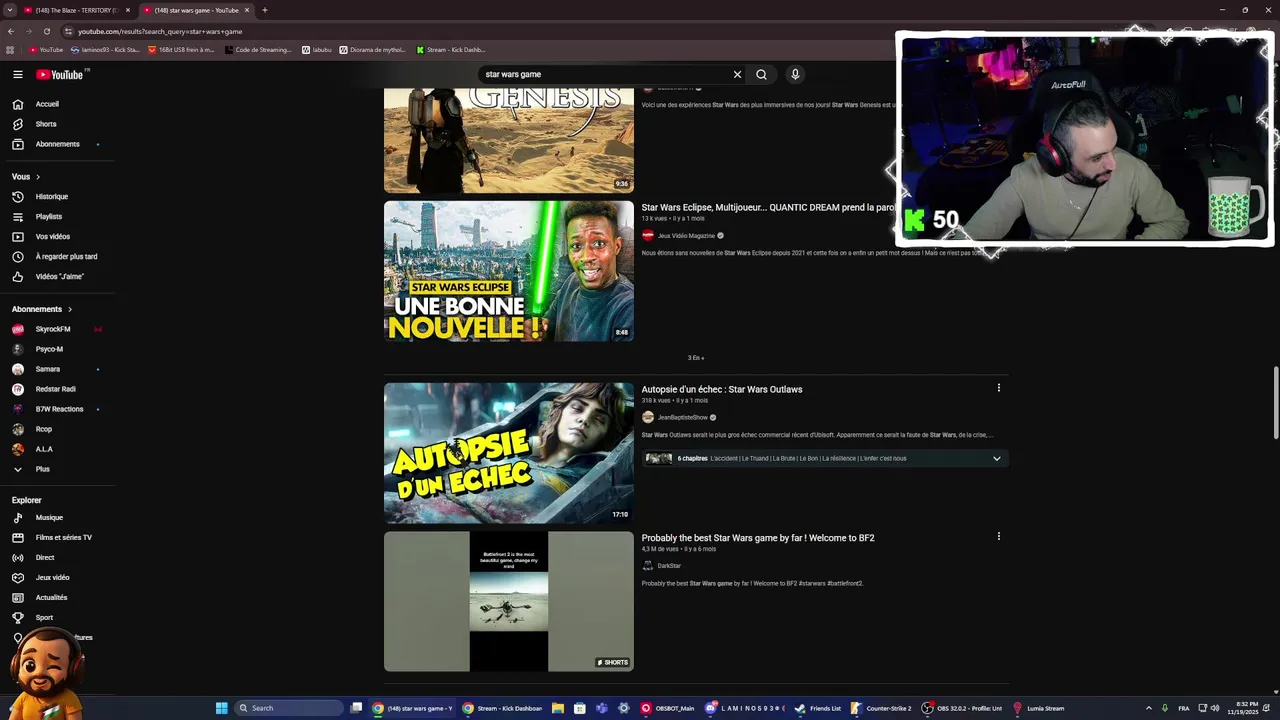This screenshot has width=1280, height=720.
Task: Open the 16Bit USB frein bookmark
Action: click(181, 49)
